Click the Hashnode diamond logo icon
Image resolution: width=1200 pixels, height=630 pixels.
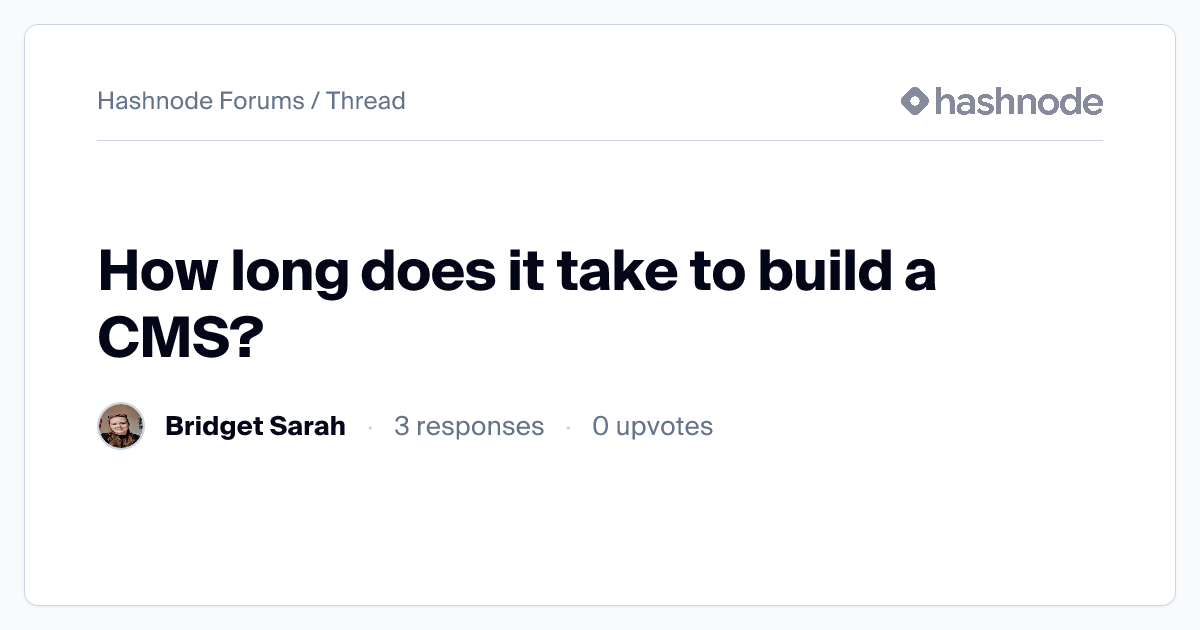(915, 101)
